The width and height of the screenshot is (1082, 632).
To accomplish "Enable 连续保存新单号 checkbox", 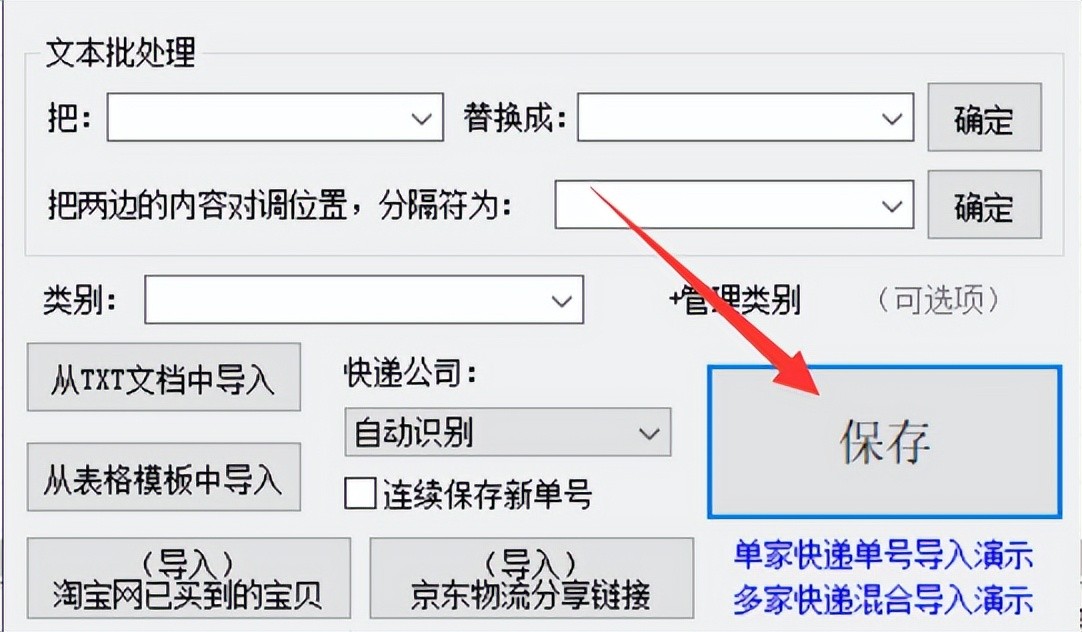I will pos(360,494).
